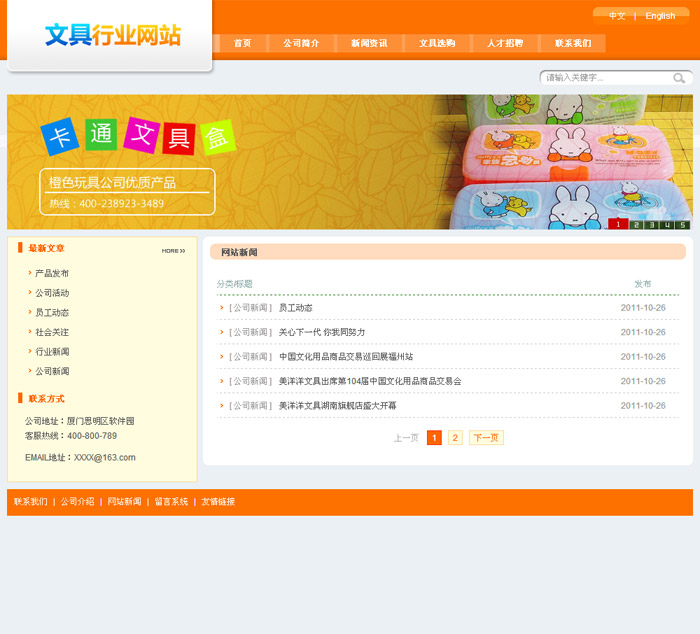
Task: Click the email text XXXX@163.com
Action: pyautogui.click(x=104, y=458)
